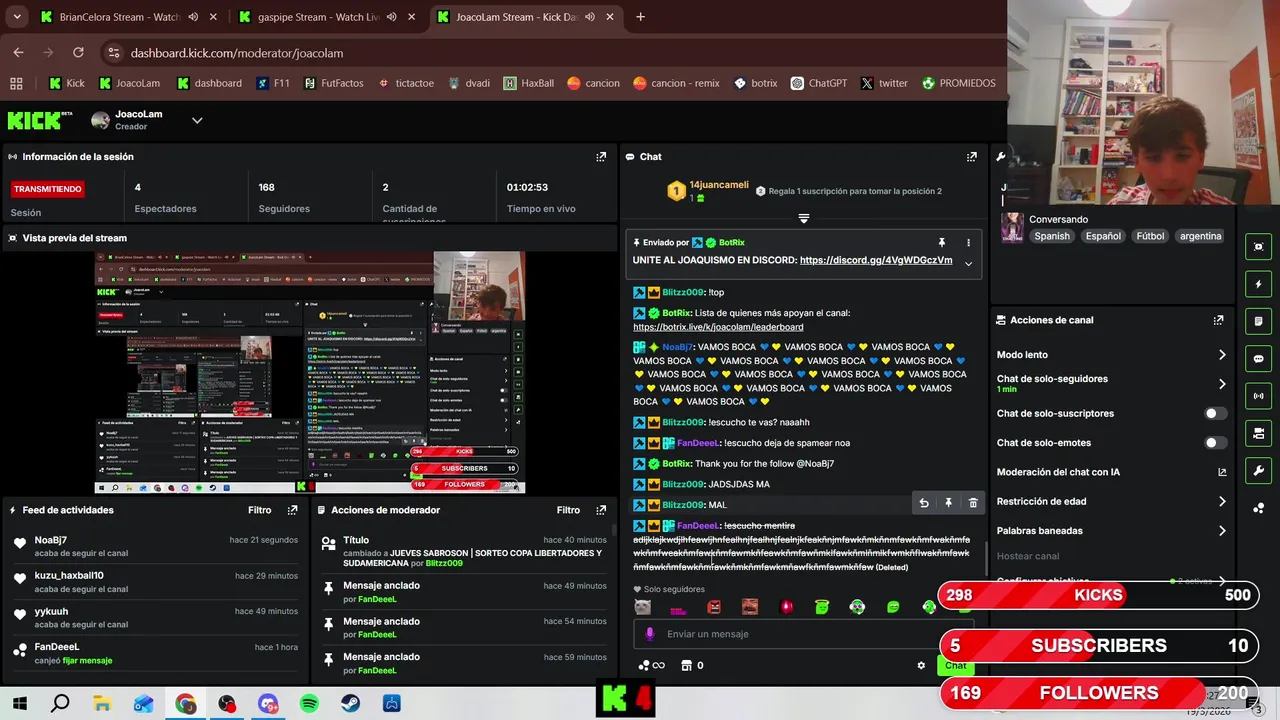Toggle Chat de solo-suscriptores switch
The width and height of the screenshot is (1280, 720).
[x=1215, y=413]
